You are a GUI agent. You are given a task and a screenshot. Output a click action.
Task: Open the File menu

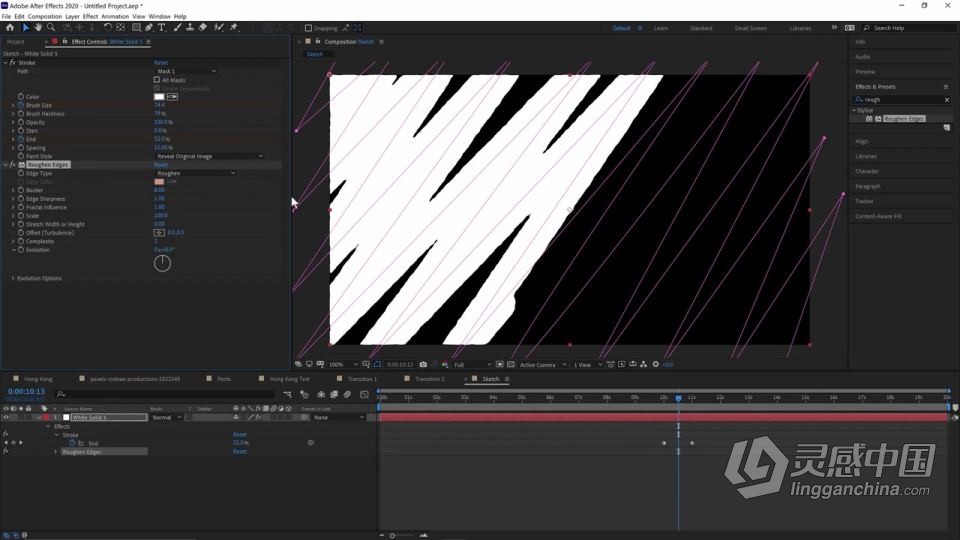coord(6,17)
